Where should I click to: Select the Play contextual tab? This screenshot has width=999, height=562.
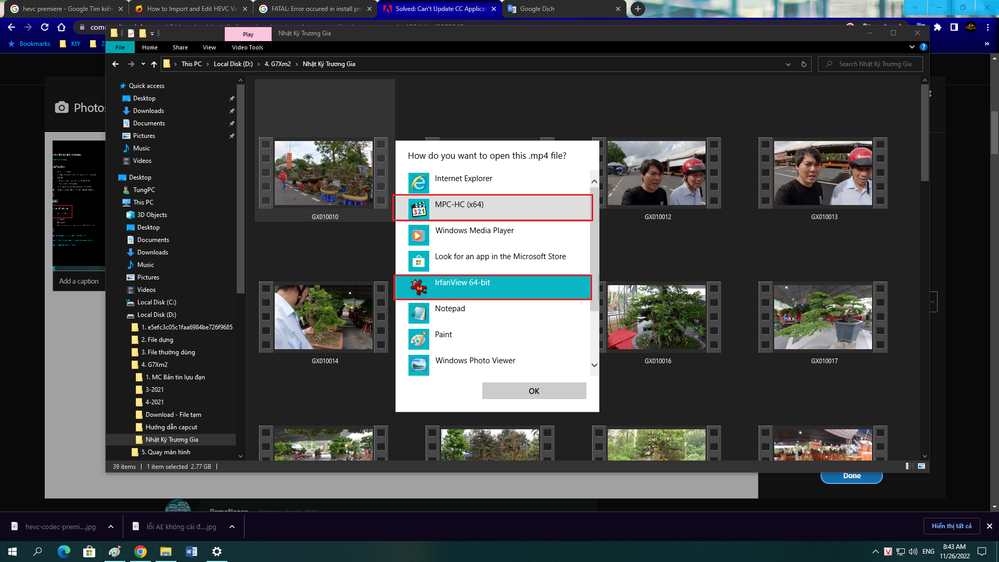click(248, 34)
